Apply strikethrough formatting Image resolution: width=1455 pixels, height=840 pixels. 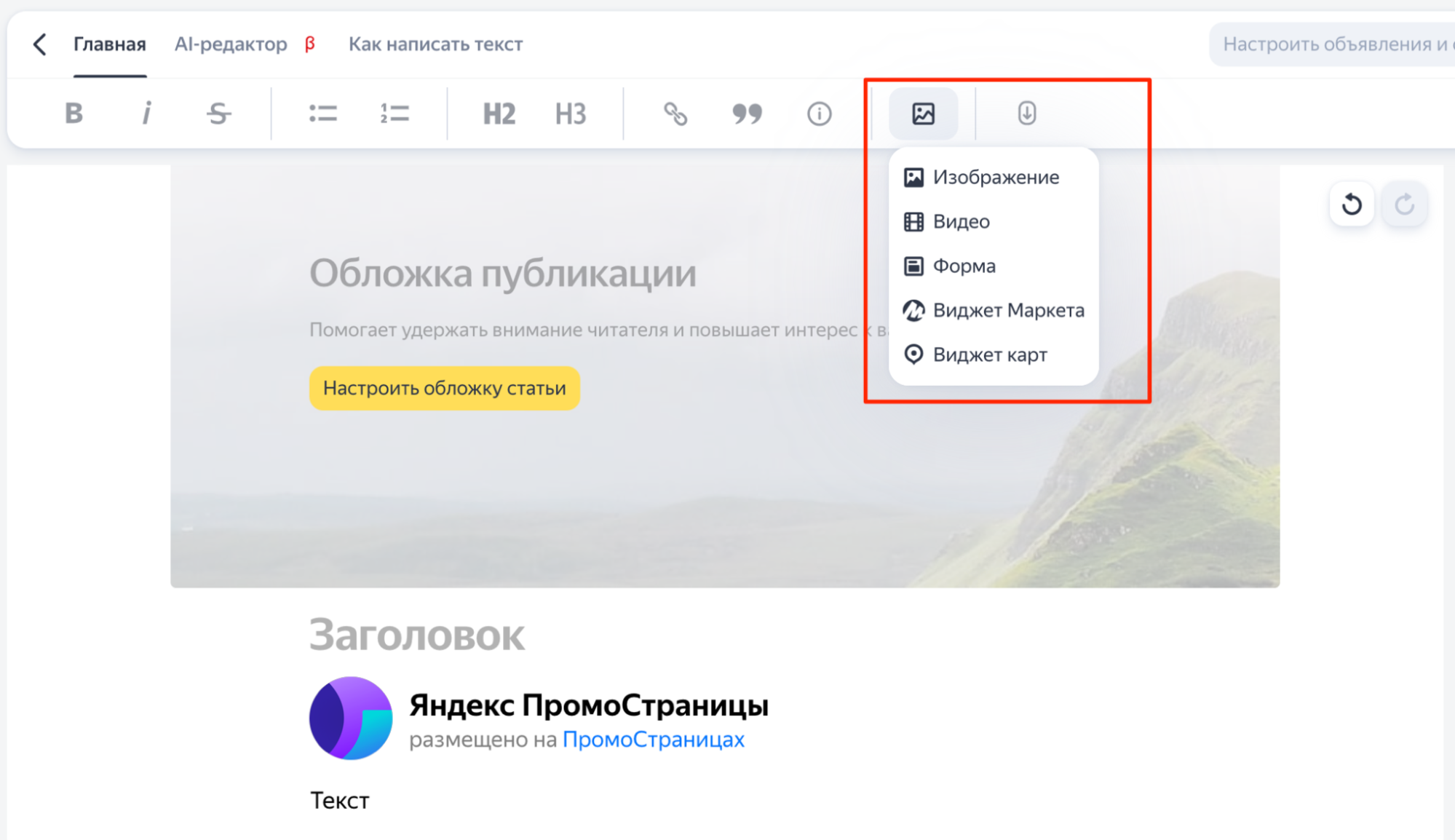click(218, 114)
